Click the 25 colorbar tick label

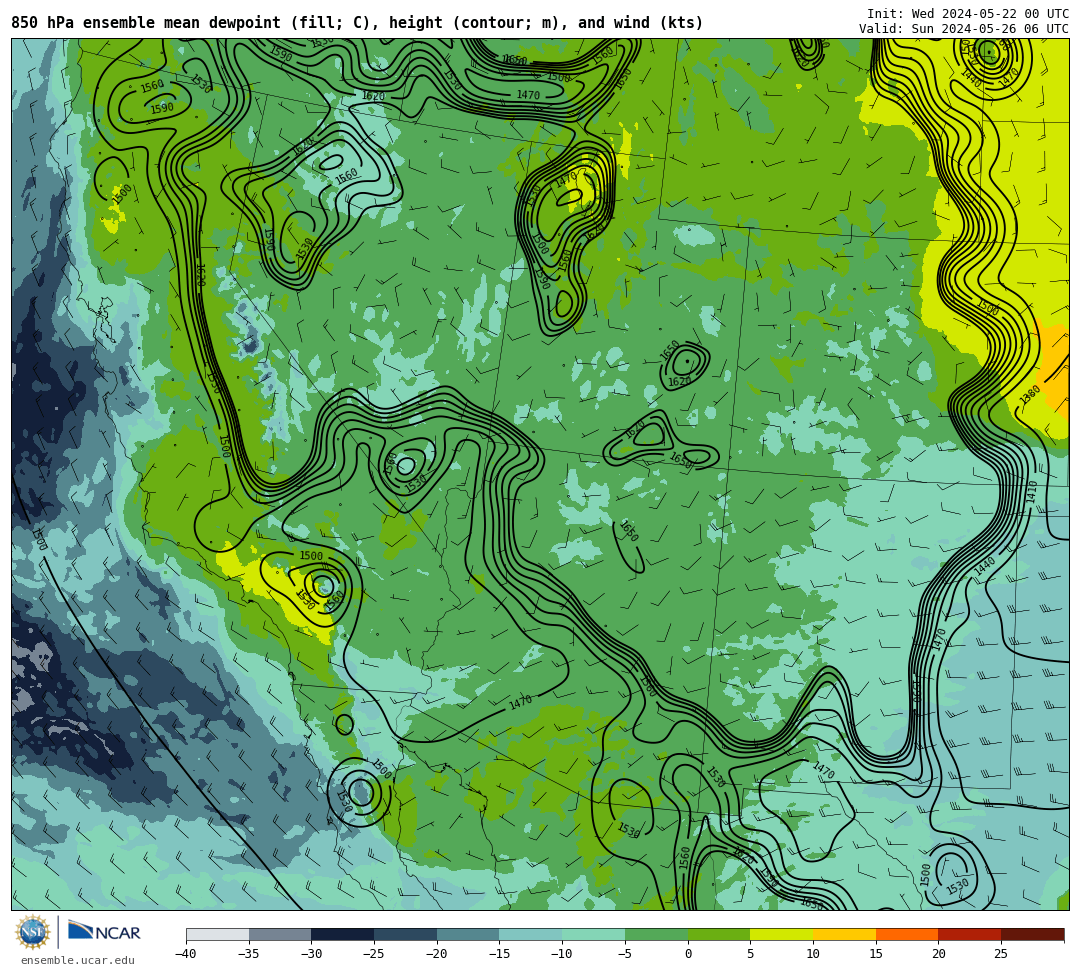tap(1001, 954)
